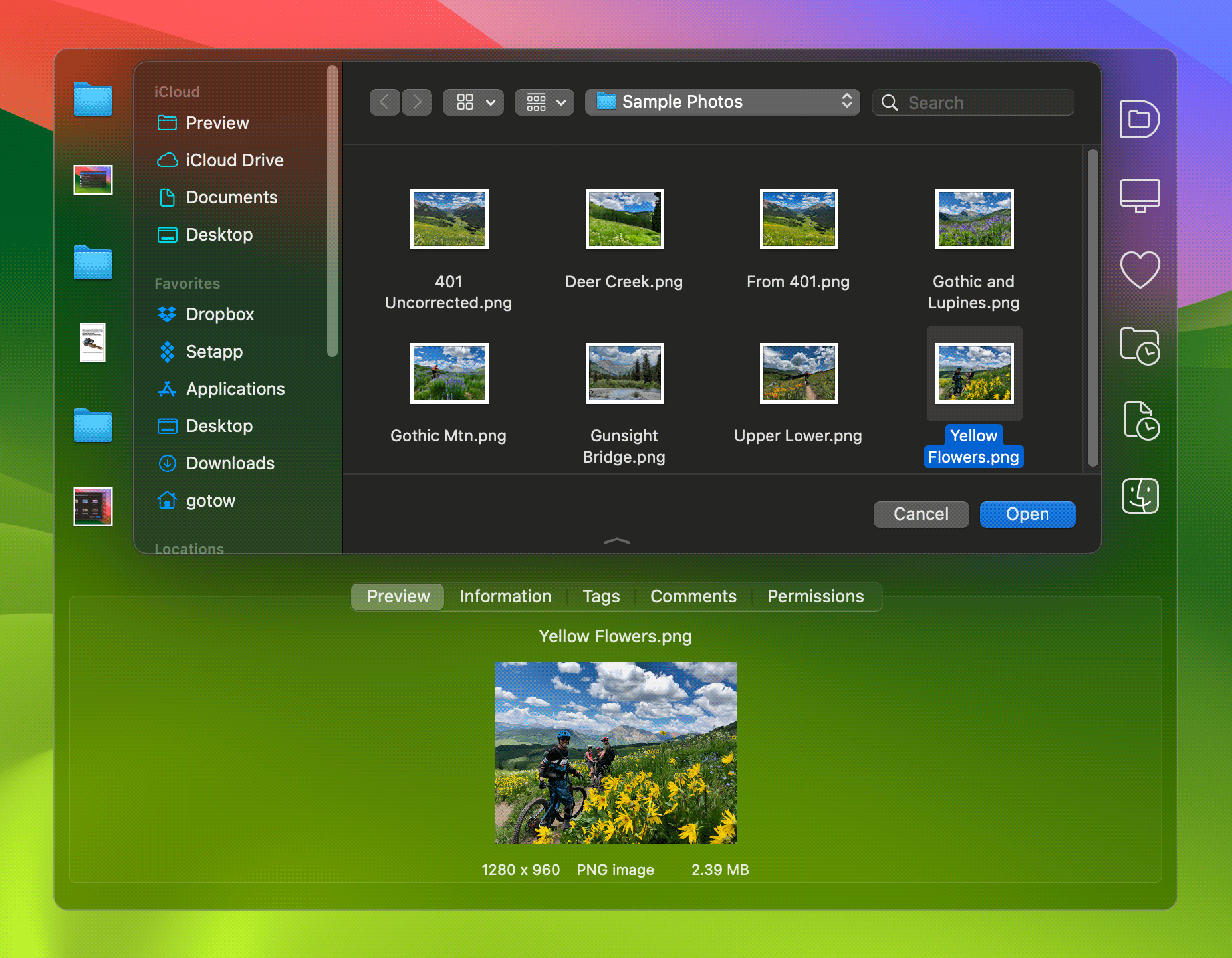This screenshot has height=958, width=1232.
Task: Collapse panel with the chevron handle
Action: [616, 541]
